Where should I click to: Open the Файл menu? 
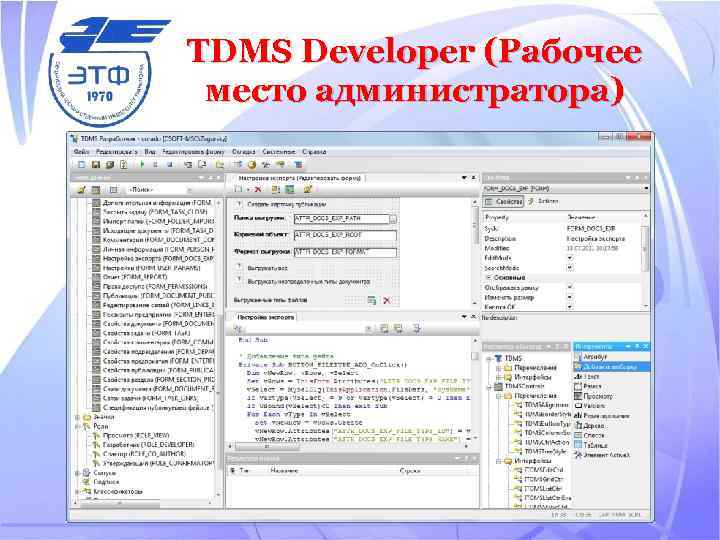81,152
